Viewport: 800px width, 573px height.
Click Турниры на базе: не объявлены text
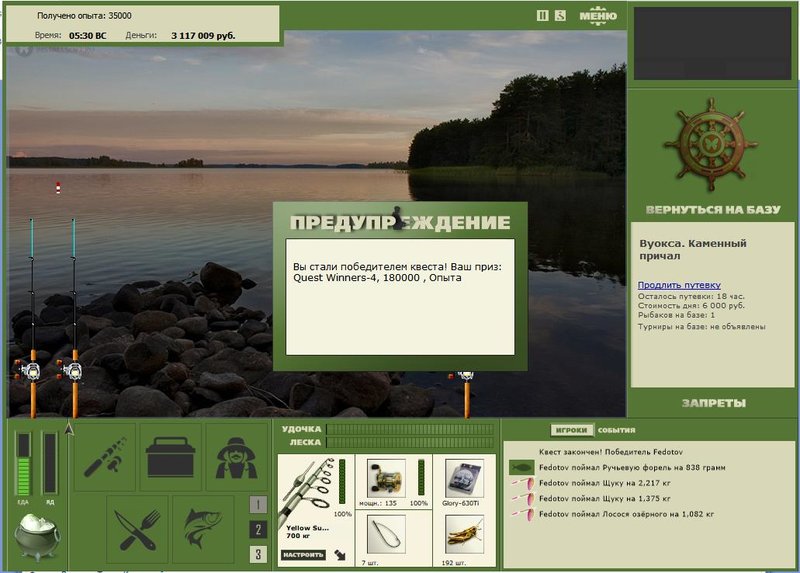702,327
